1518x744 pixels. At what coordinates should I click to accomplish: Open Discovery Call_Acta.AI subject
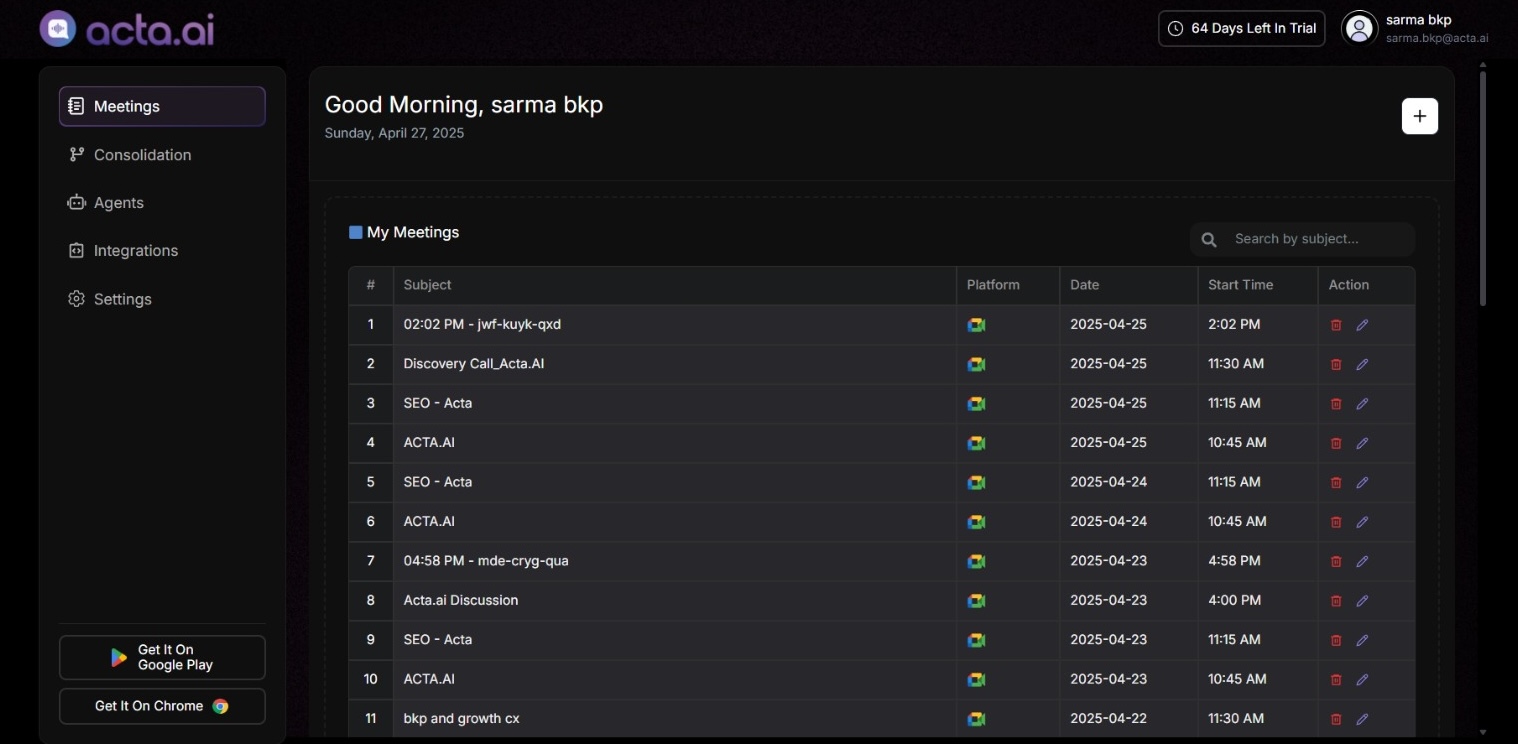(x=474, y=364)
